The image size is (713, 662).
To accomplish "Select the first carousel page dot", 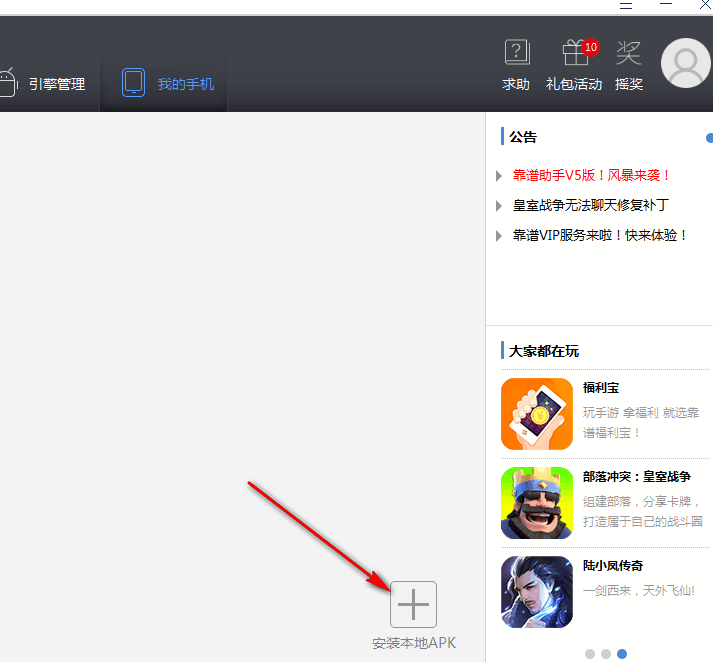I will pos(590,654).
